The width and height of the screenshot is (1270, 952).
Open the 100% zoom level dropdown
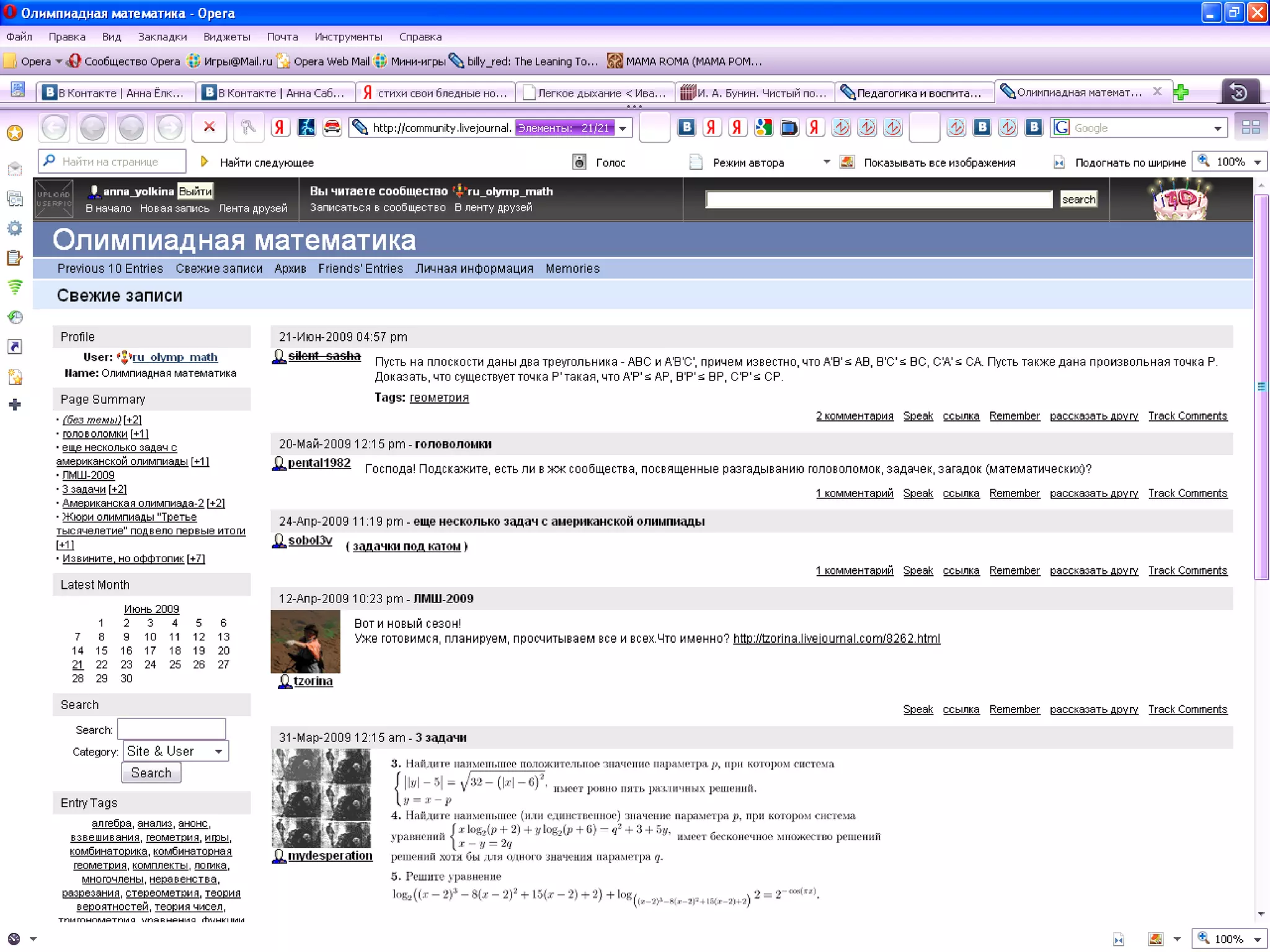[1257, 162]
